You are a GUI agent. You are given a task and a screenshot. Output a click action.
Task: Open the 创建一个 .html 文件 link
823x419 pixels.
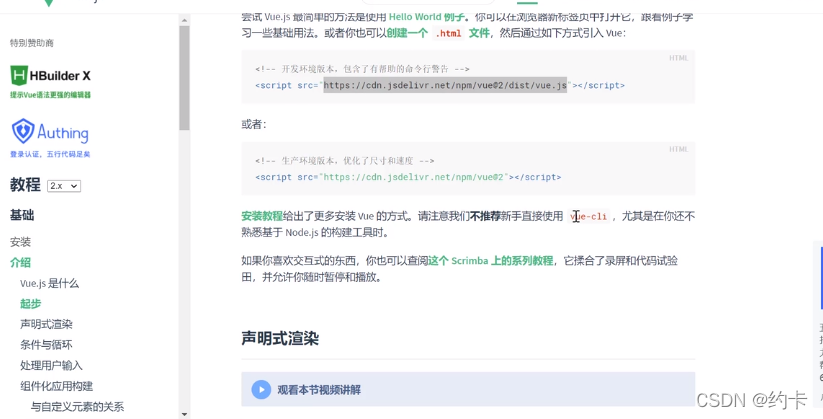coord(438,33)
